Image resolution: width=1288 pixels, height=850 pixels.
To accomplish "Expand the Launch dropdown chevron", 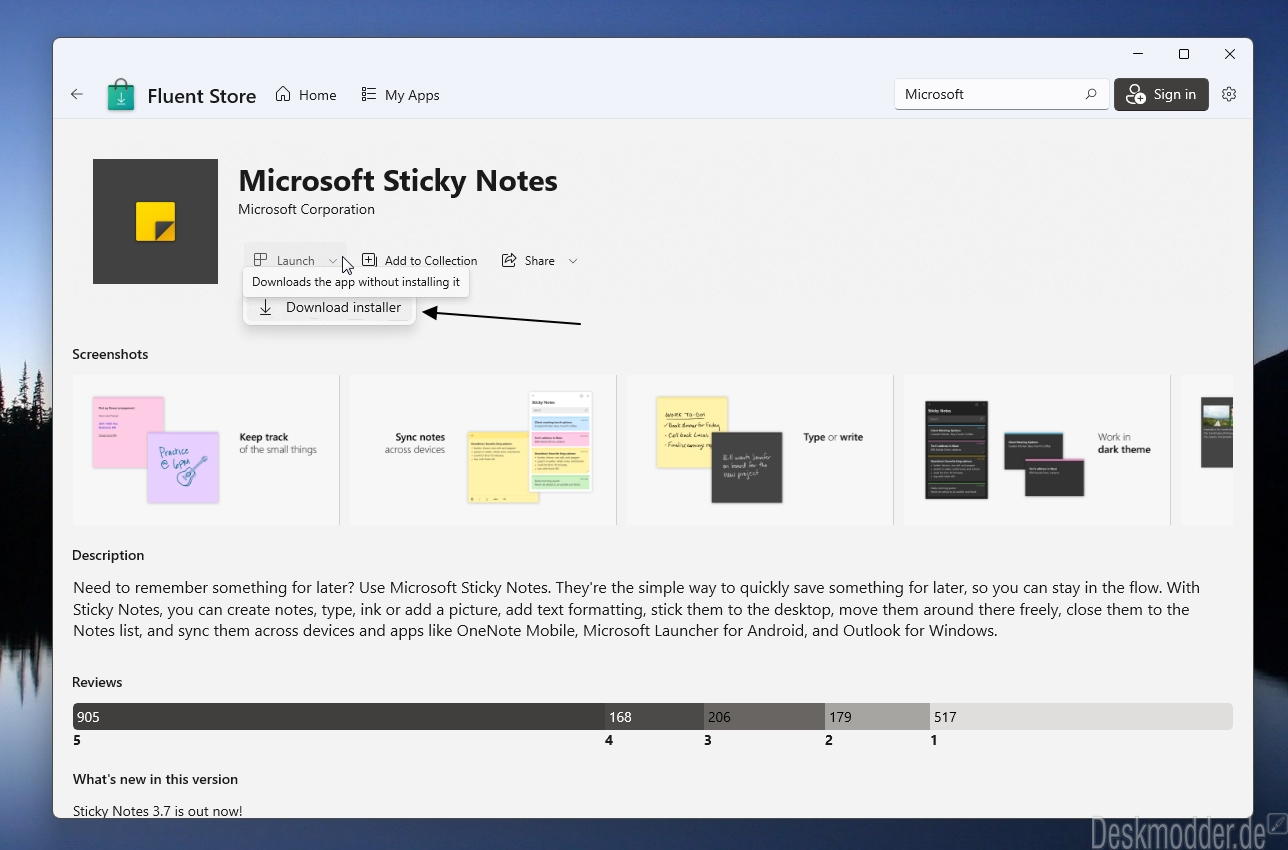I will point(333,261).
